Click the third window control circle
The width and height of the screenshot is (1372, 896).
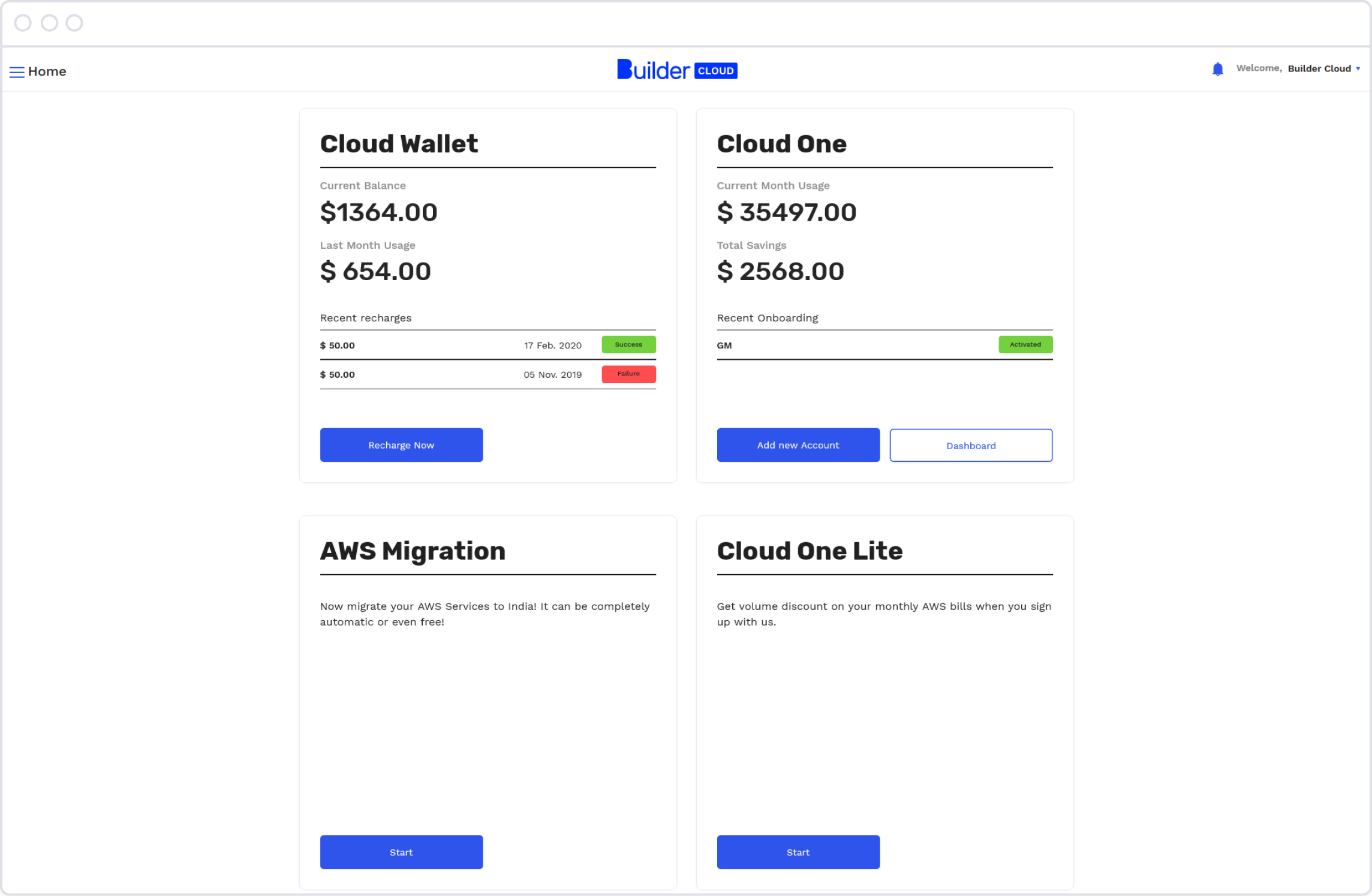coord(74,23)
